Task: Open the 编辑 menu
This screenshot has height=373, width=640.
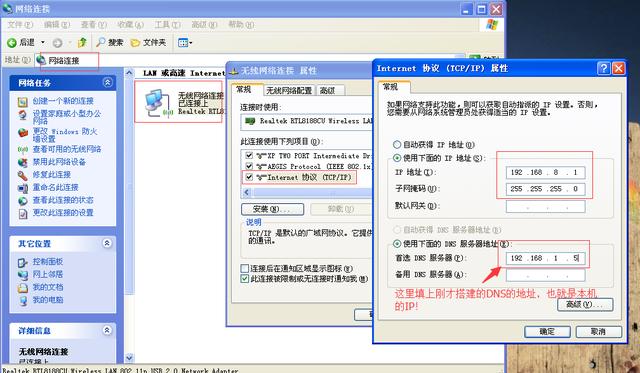Action: 57,24
